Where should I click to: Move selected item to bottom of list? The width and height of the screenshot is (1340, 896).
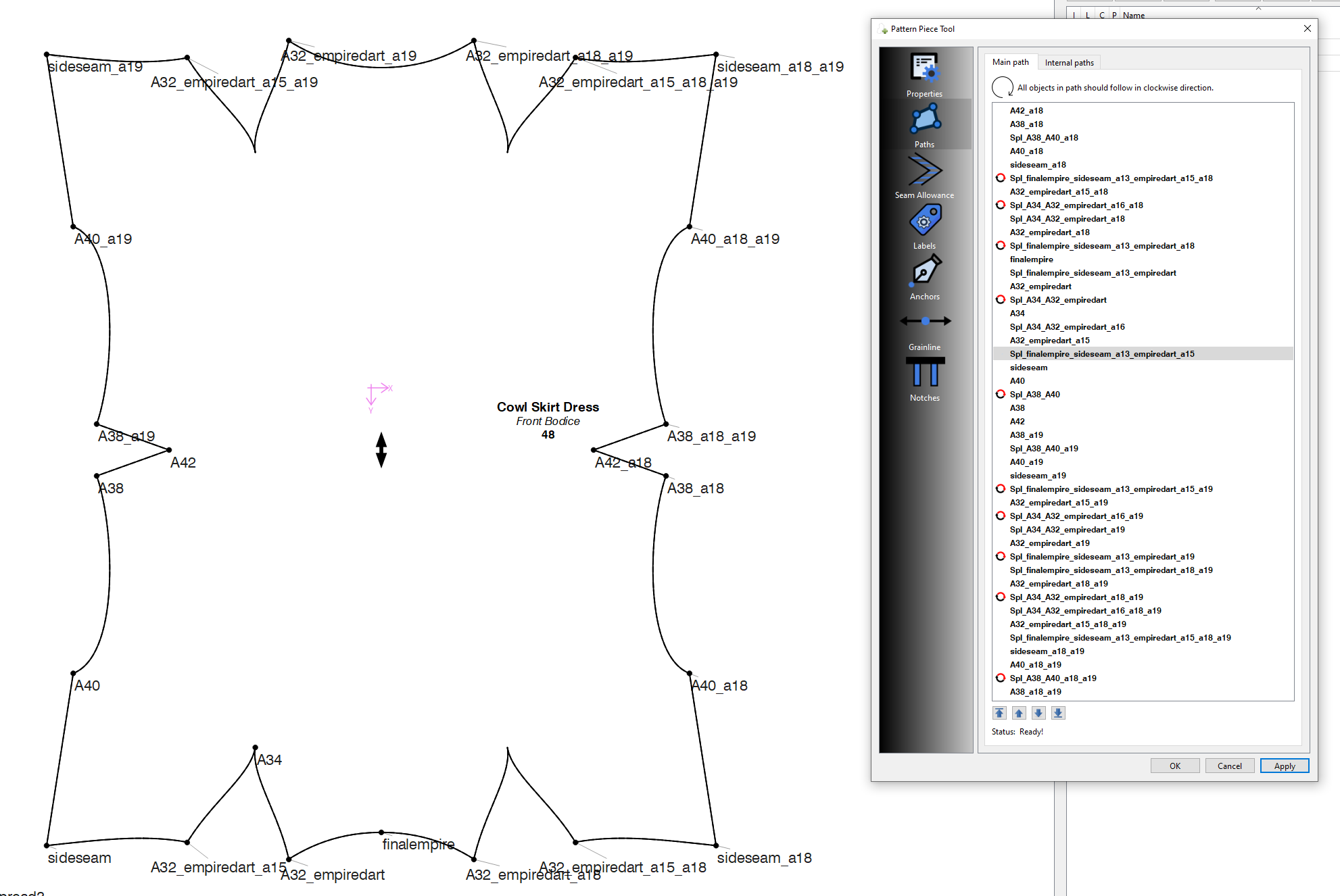tap(1058, 713)
